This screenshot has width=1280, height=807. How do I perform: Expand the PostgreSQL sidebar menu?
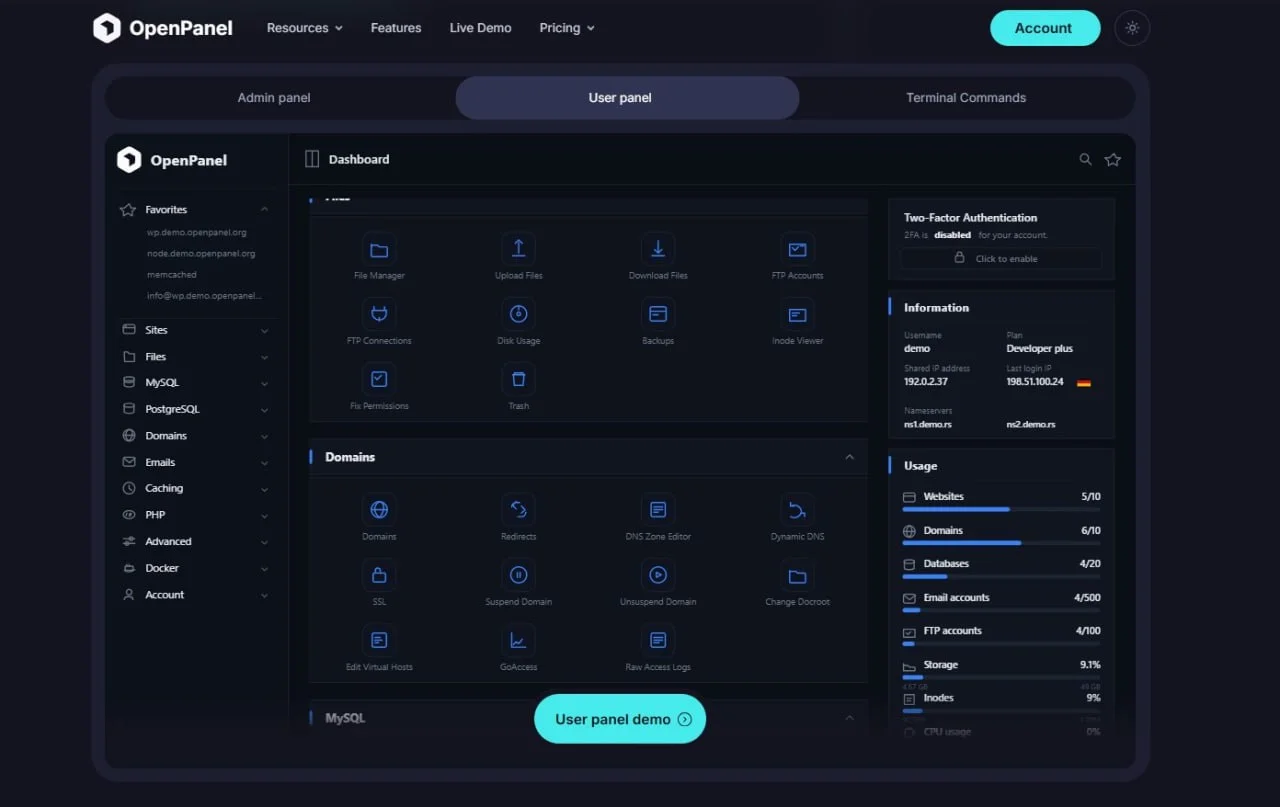(x=196, y=409)
